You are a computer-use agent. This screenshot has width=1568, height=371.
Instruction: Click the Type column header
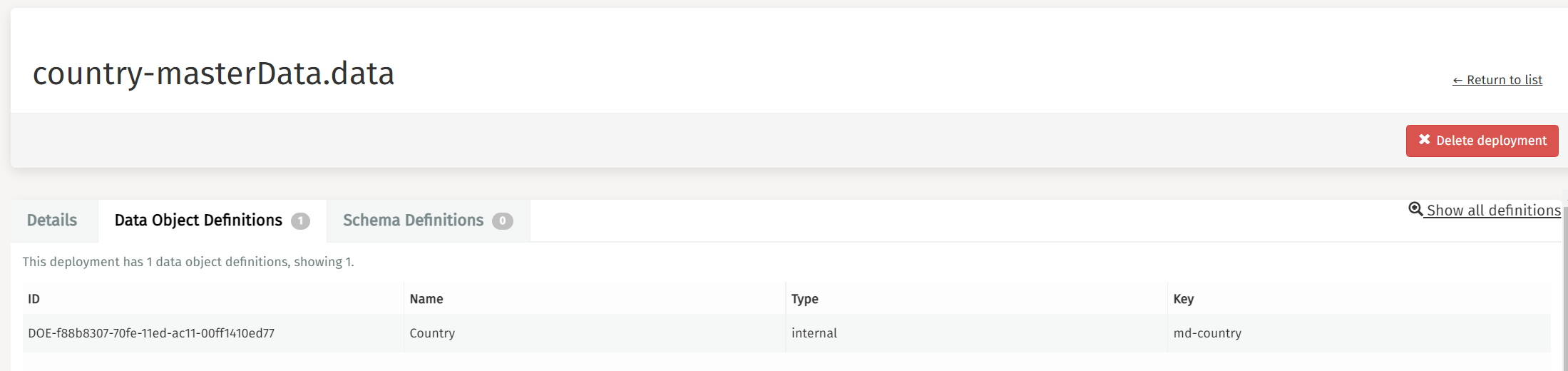pos(804,299)
